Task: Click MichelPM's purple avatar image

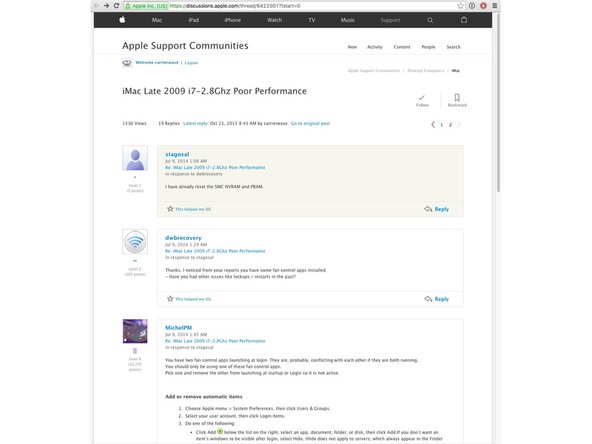Action: coord(135,331)
